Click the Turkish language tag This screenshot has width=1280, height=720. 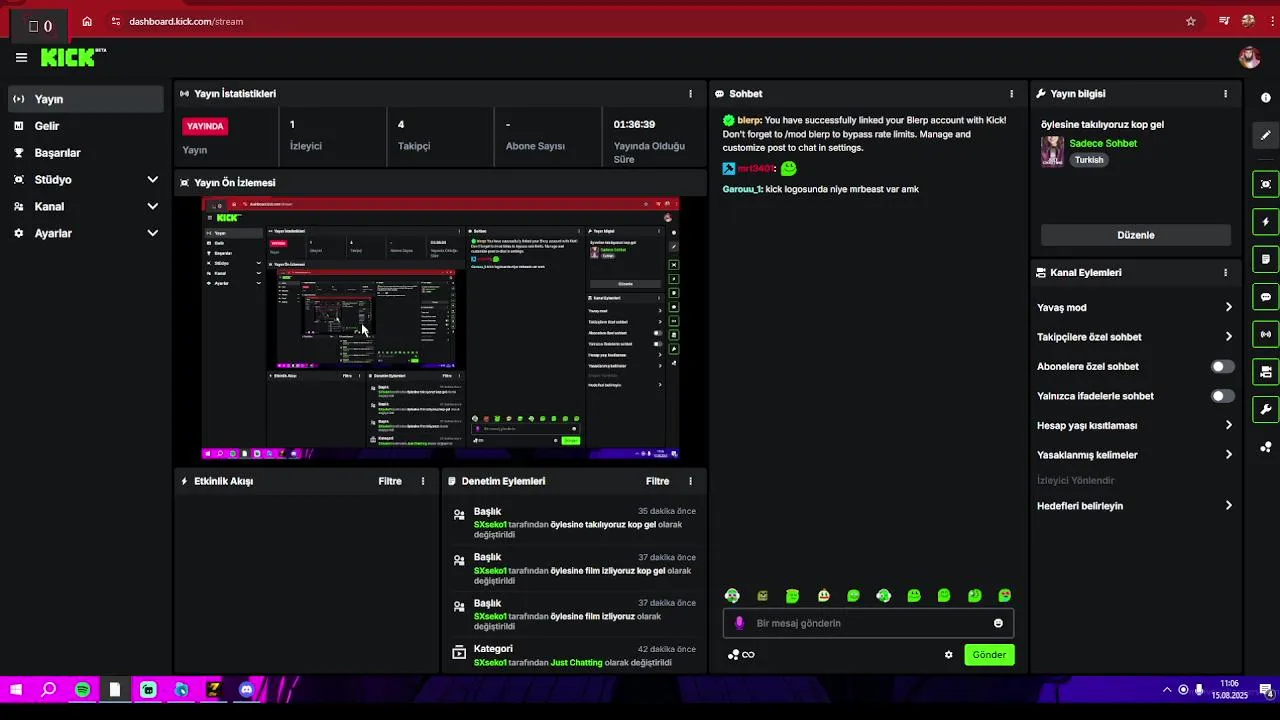[x=1089, y=160]
